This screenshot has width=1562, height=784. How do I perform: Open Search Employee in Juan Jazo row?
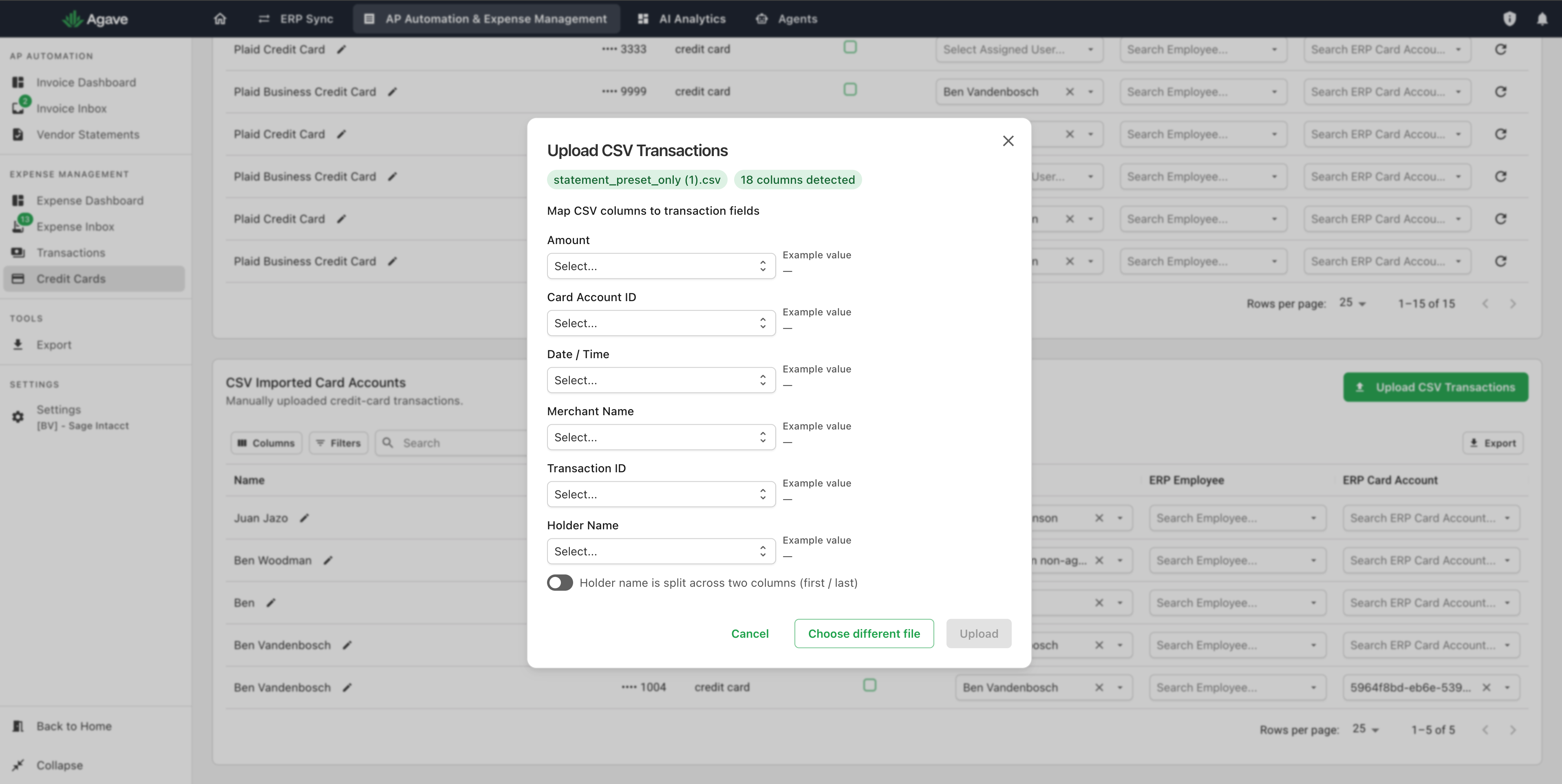click(x=1237, y=518)
